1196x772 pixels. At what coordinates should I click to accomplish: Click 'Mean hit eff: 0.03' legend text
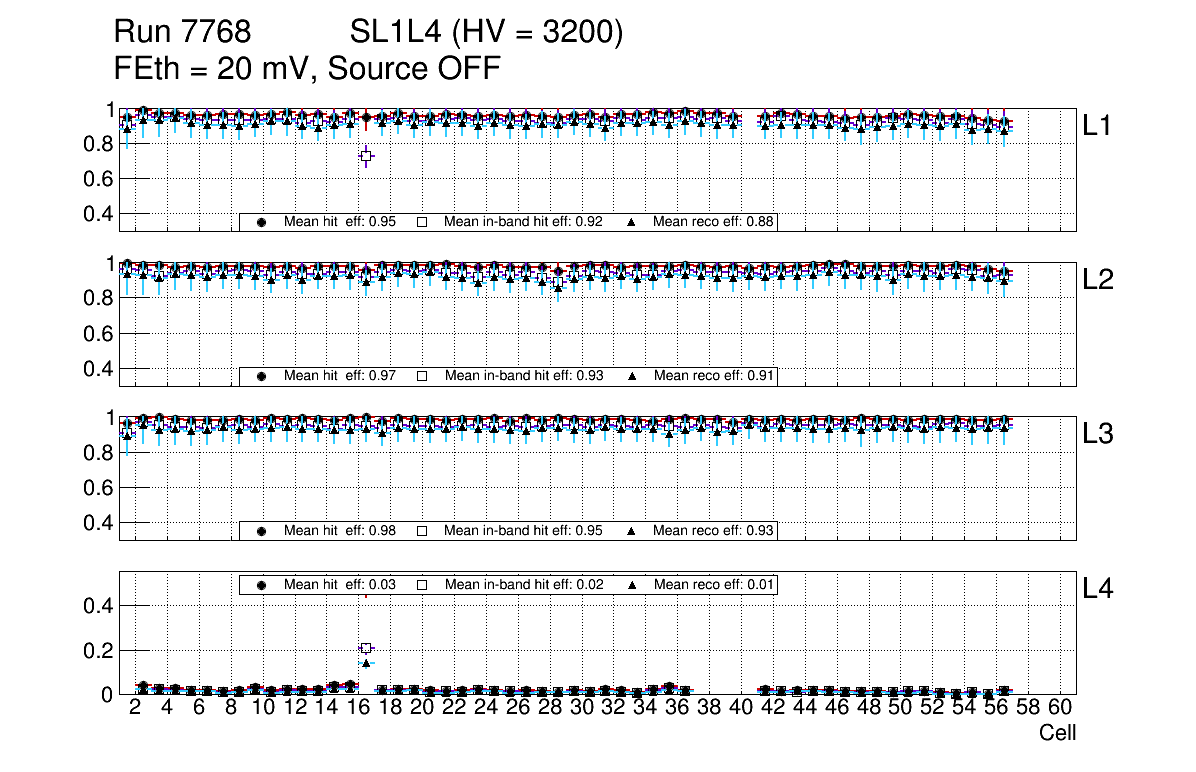340,585
